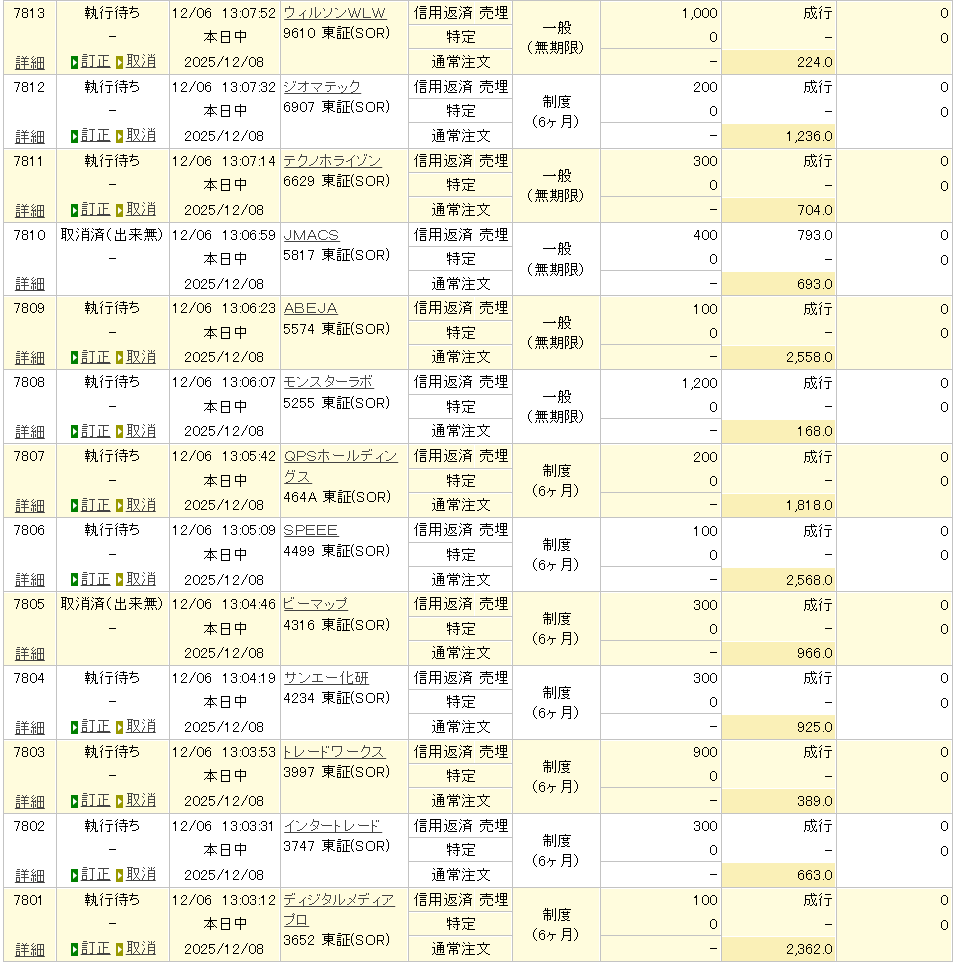This screenshot has width=956, height=966.
Task: Open the JMACS stock page
Action: pyautogui.click(x=311, y=235)
